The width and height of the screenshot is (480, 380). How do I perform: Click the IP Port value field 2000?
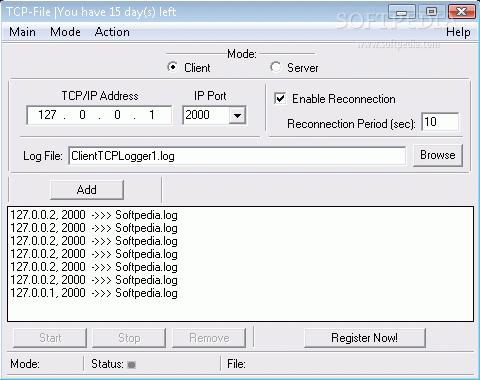click(206, 115)
